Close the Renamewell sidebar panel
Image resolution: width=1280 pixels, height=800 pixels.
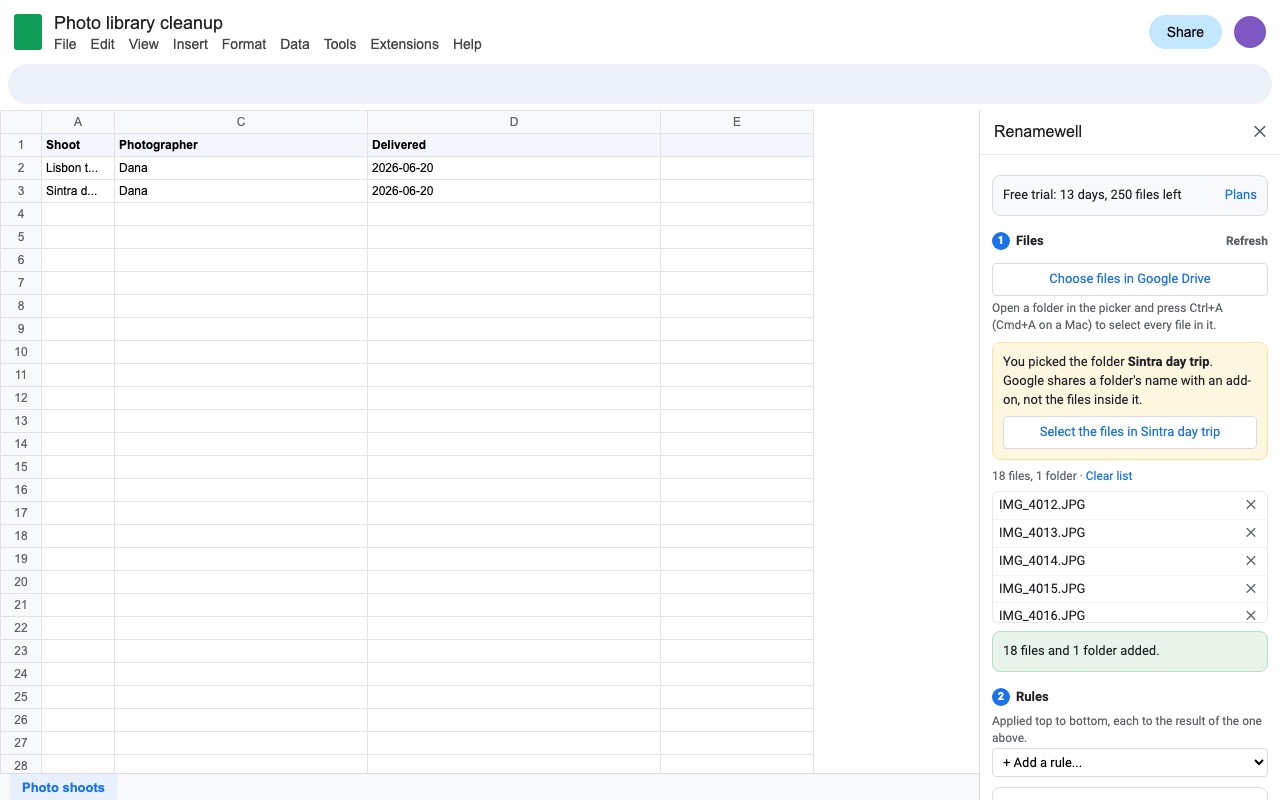[1260, 132]
